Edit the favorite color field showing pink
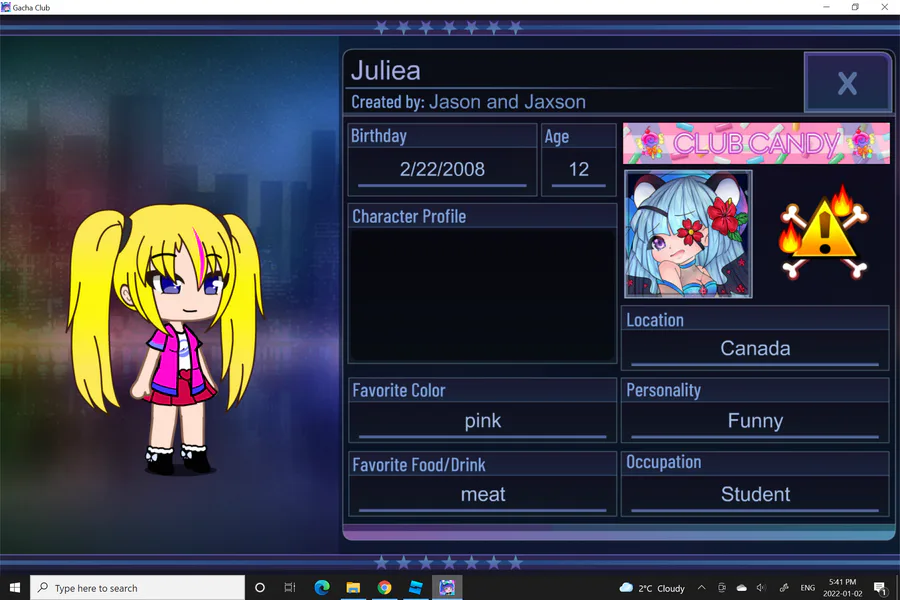Screen dimensions: 900x600 (483, 421)
